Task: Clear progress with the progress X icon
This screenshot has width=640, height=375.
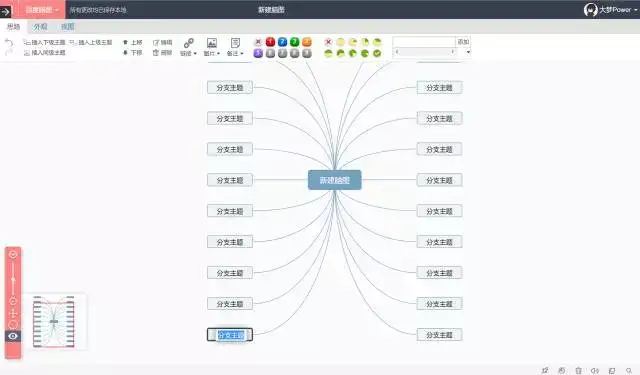Action: point(328,42)
